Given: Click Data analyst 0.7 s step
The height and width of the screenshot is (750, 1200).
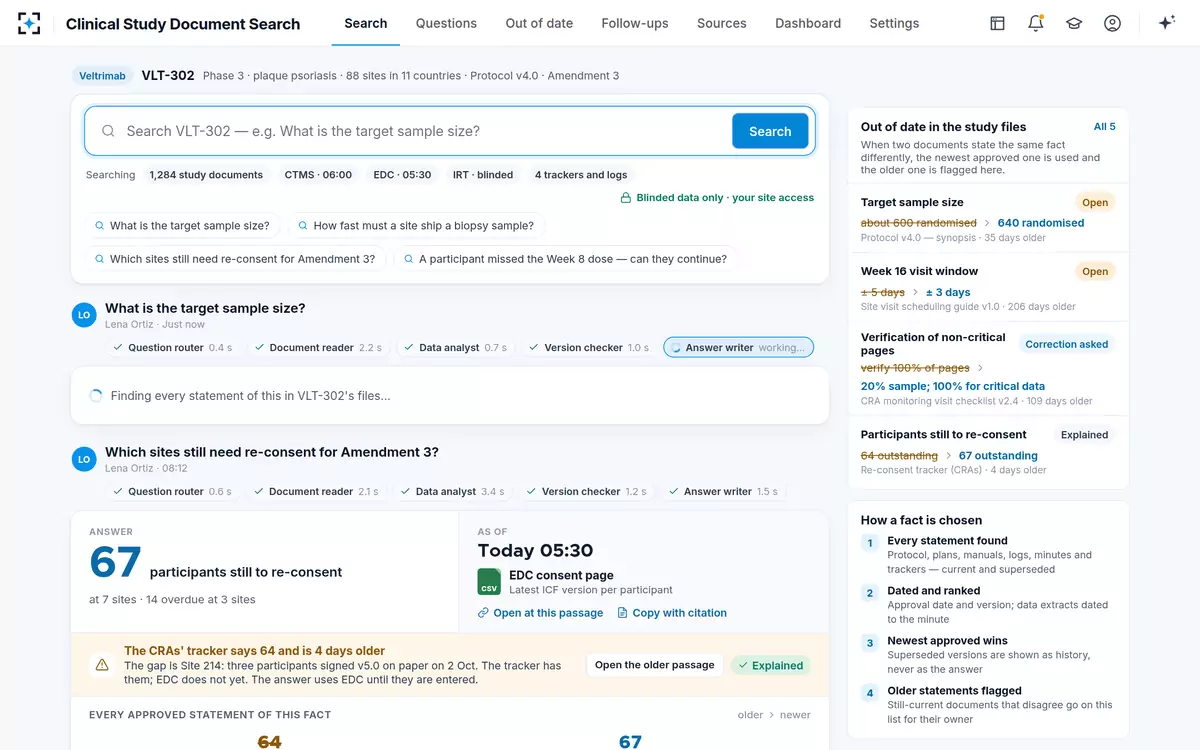Looking at the screenshot, I should (x=455, y=348).
